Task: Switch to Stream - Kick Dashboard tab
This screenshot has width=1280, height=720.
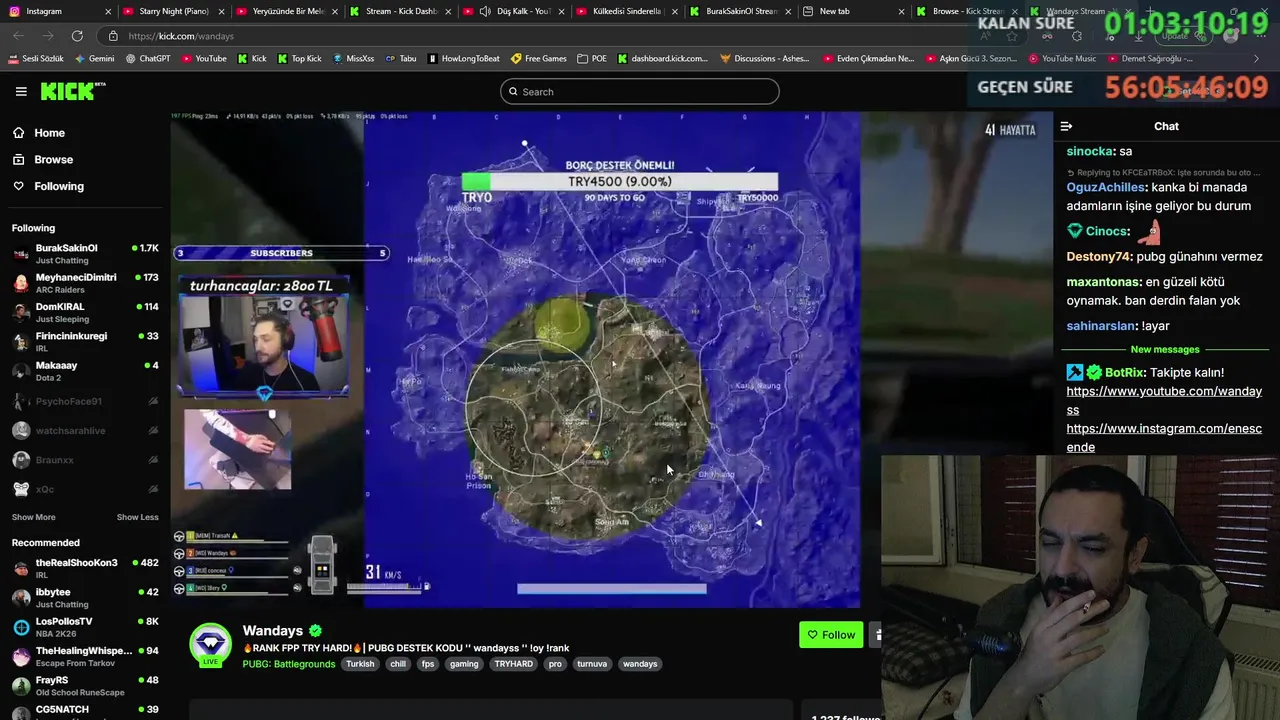Action: tap(400, 11)
